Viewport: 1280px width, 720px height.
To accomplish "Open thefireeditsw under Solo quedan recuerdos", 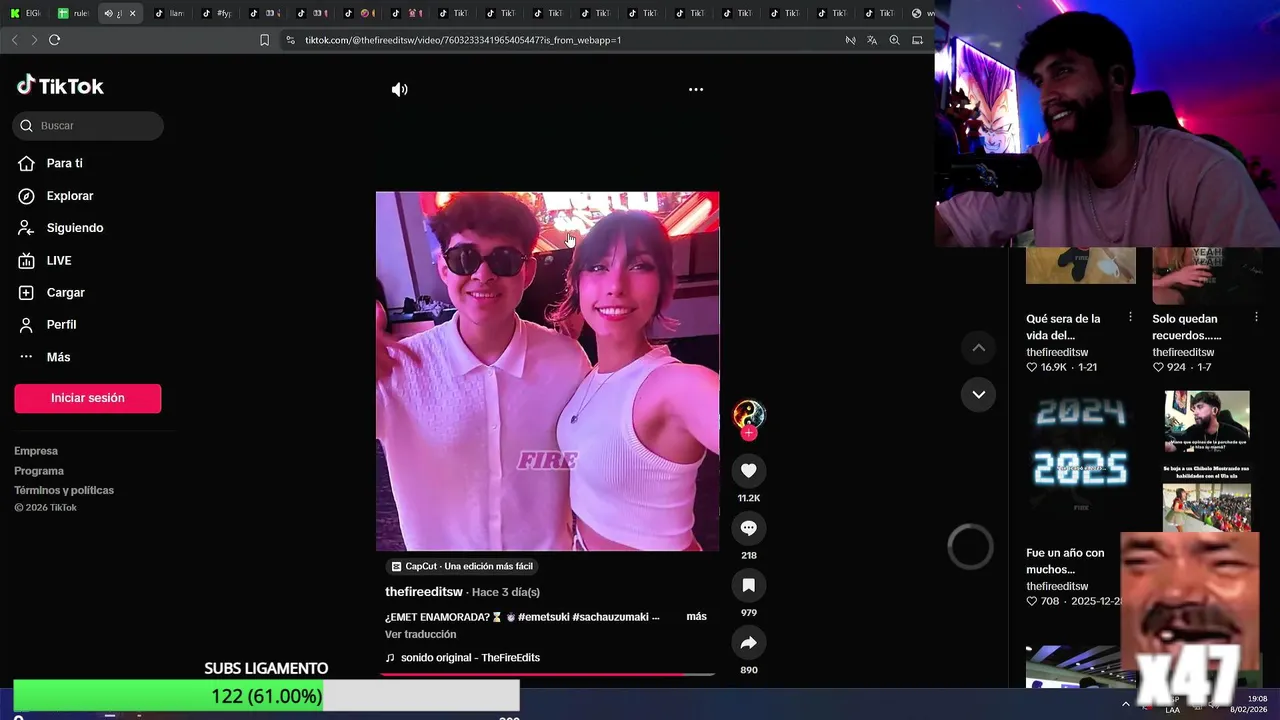I will click(x=1183, y=353).
